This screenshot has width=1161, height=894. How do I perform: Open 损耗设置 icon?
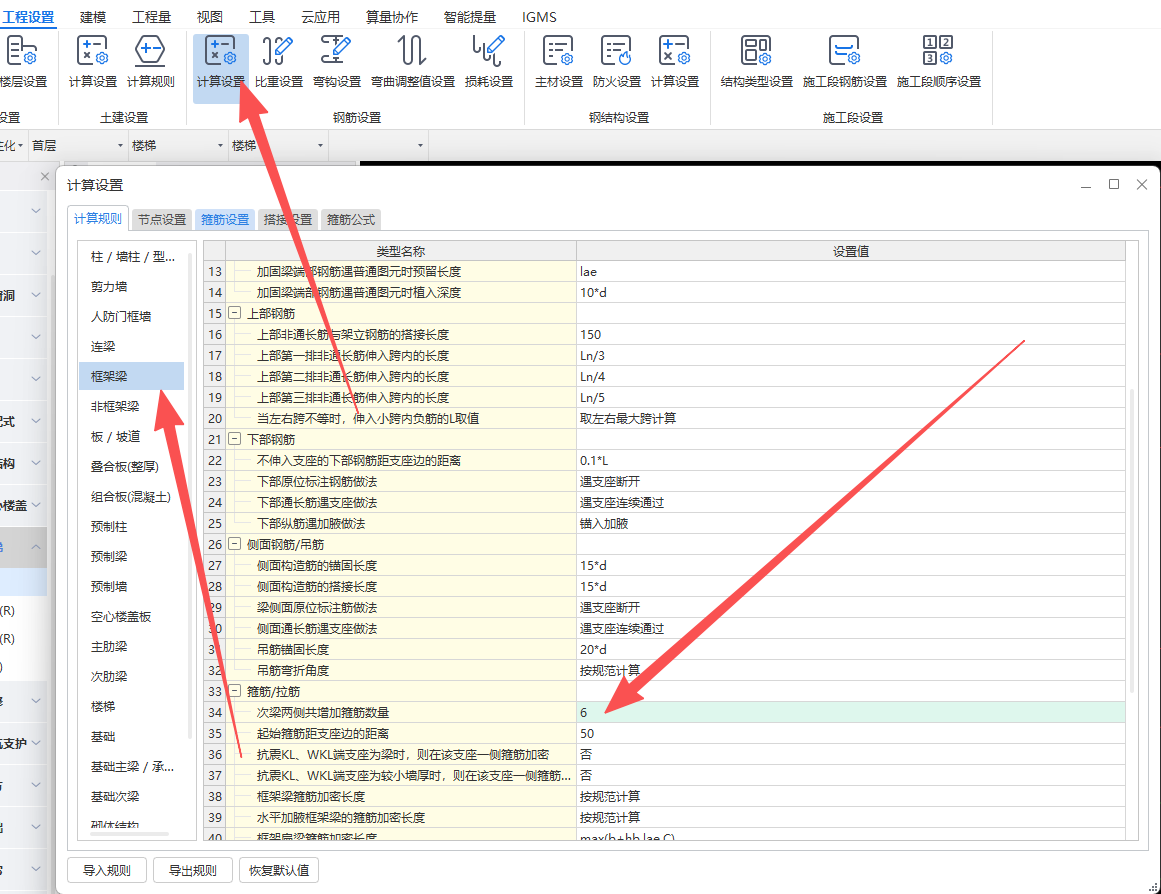489,62
